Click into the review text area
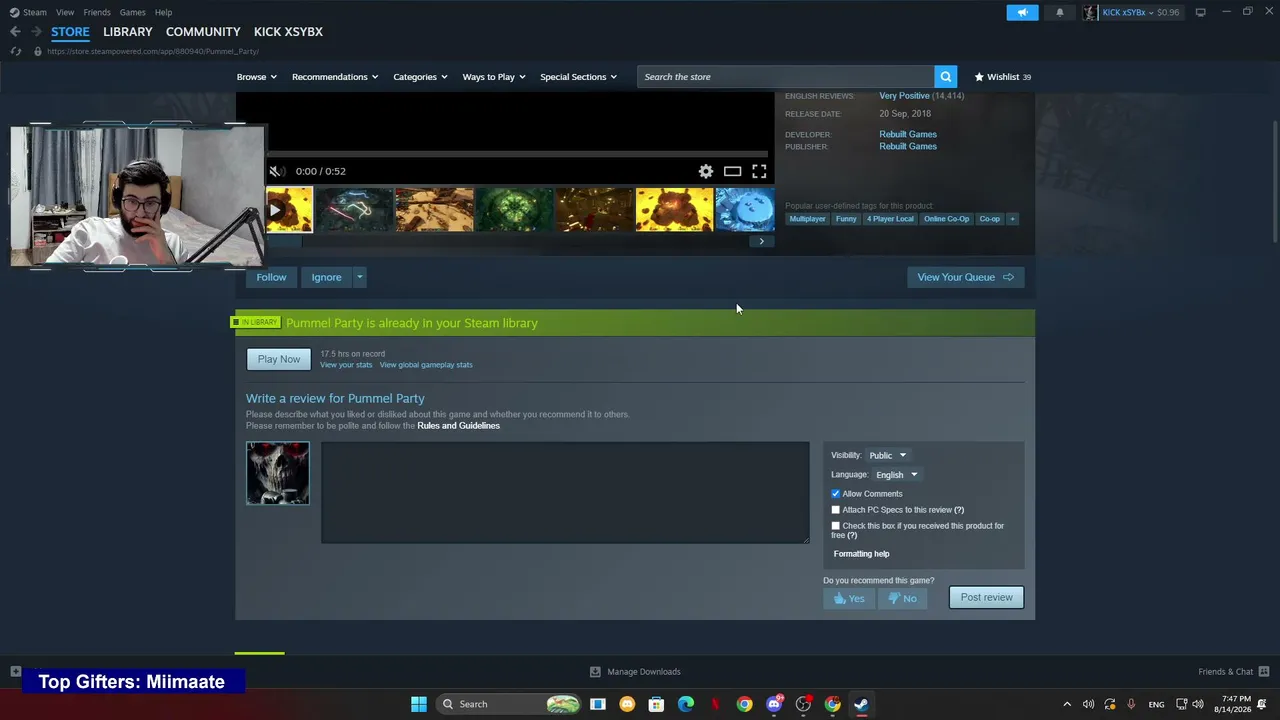Viewport: 1280px width, 720px height. tap(565, 493)
